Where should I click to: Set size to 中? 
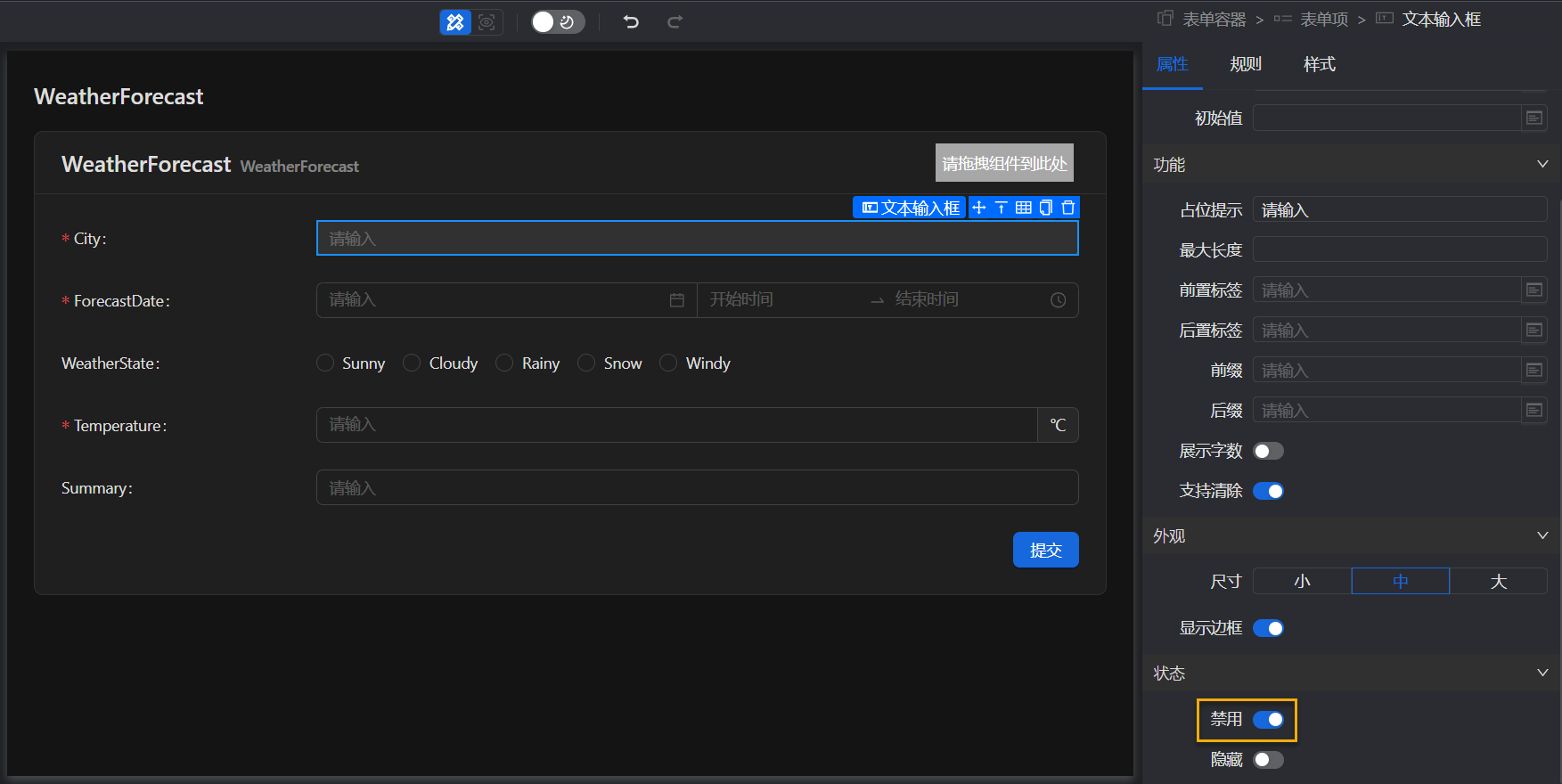click(x=1401, y=581)
